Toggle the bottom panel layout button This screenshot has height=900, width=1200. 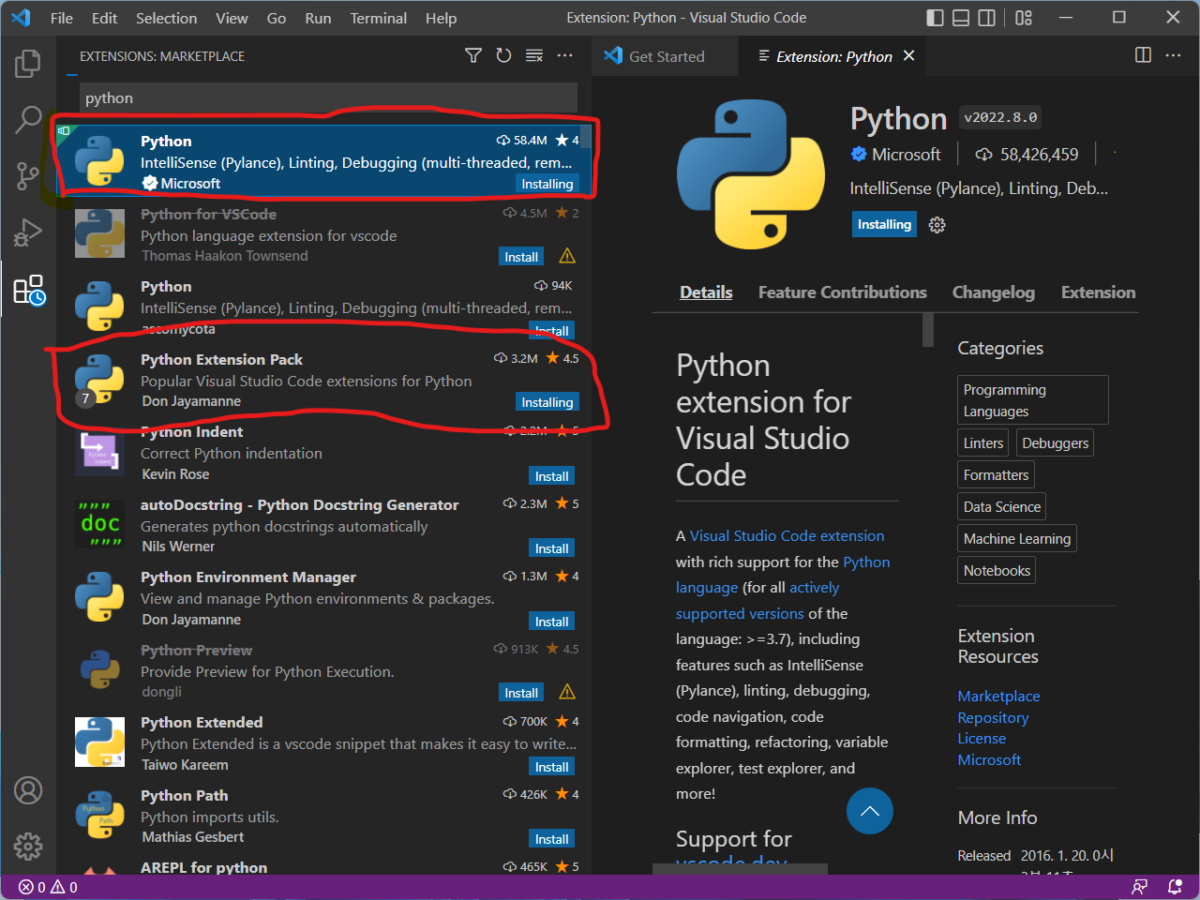point(961,18)
